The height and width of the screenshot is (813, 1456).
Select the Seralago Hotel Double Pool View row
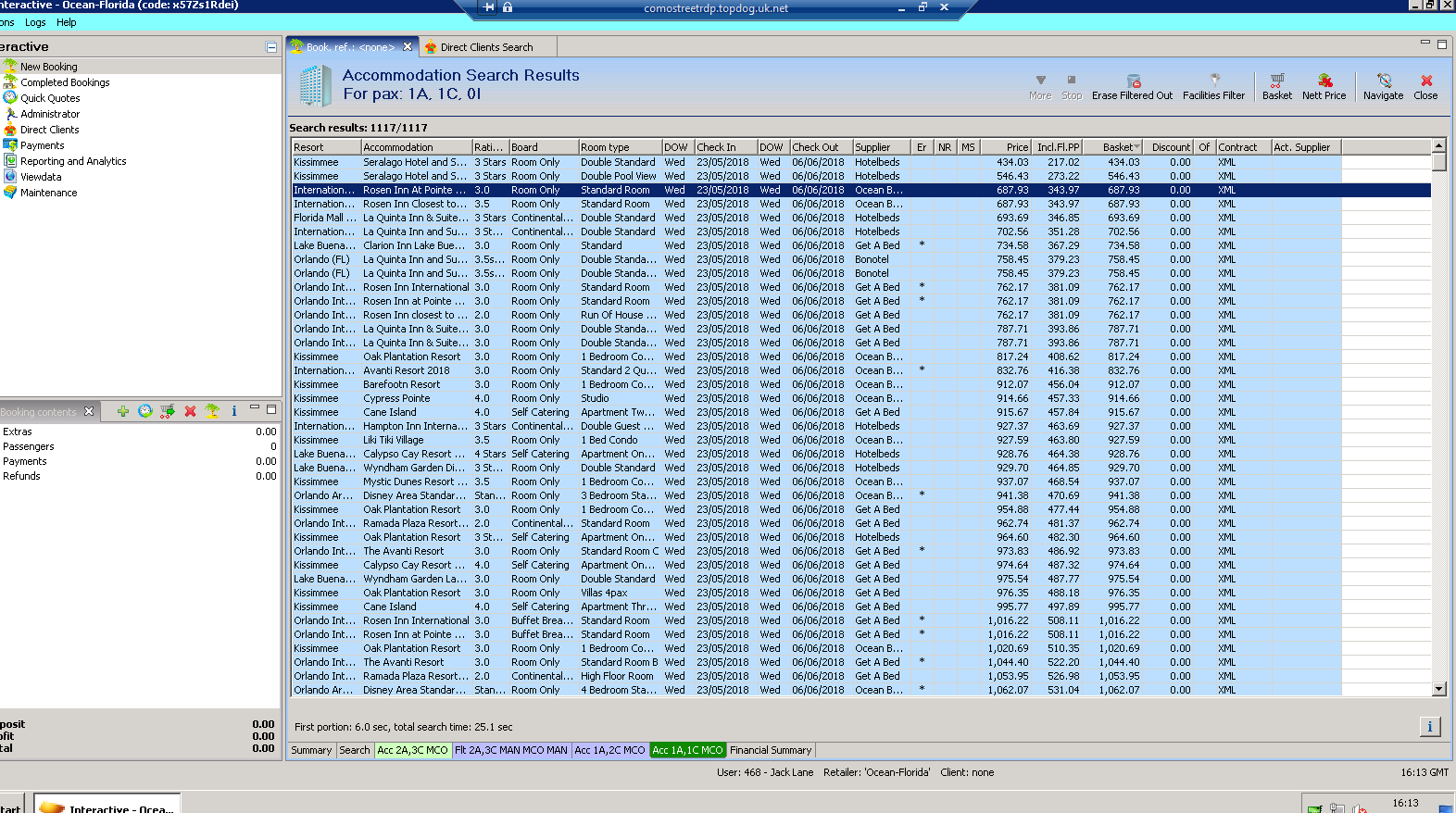pos(861,176)
